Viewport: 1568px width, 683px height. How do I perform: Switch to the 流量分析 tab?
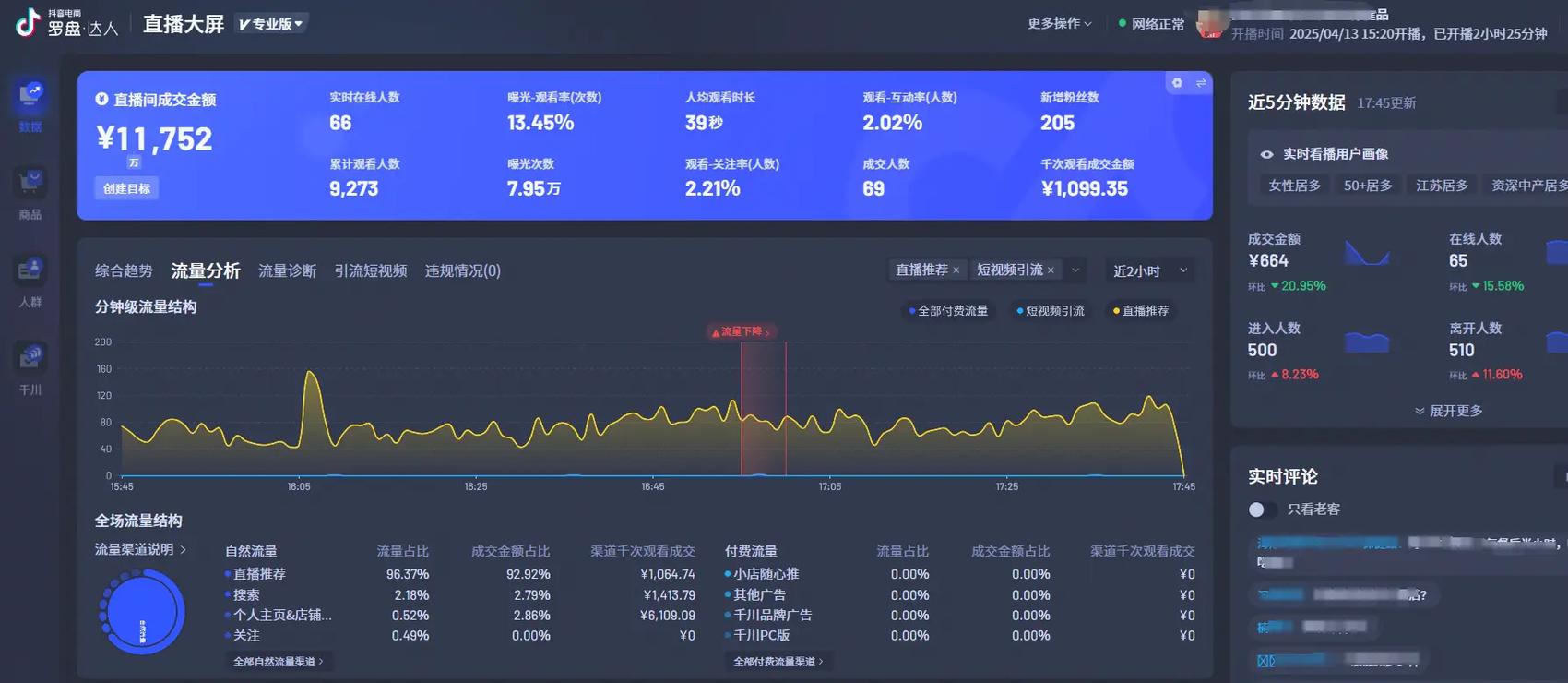206,270
